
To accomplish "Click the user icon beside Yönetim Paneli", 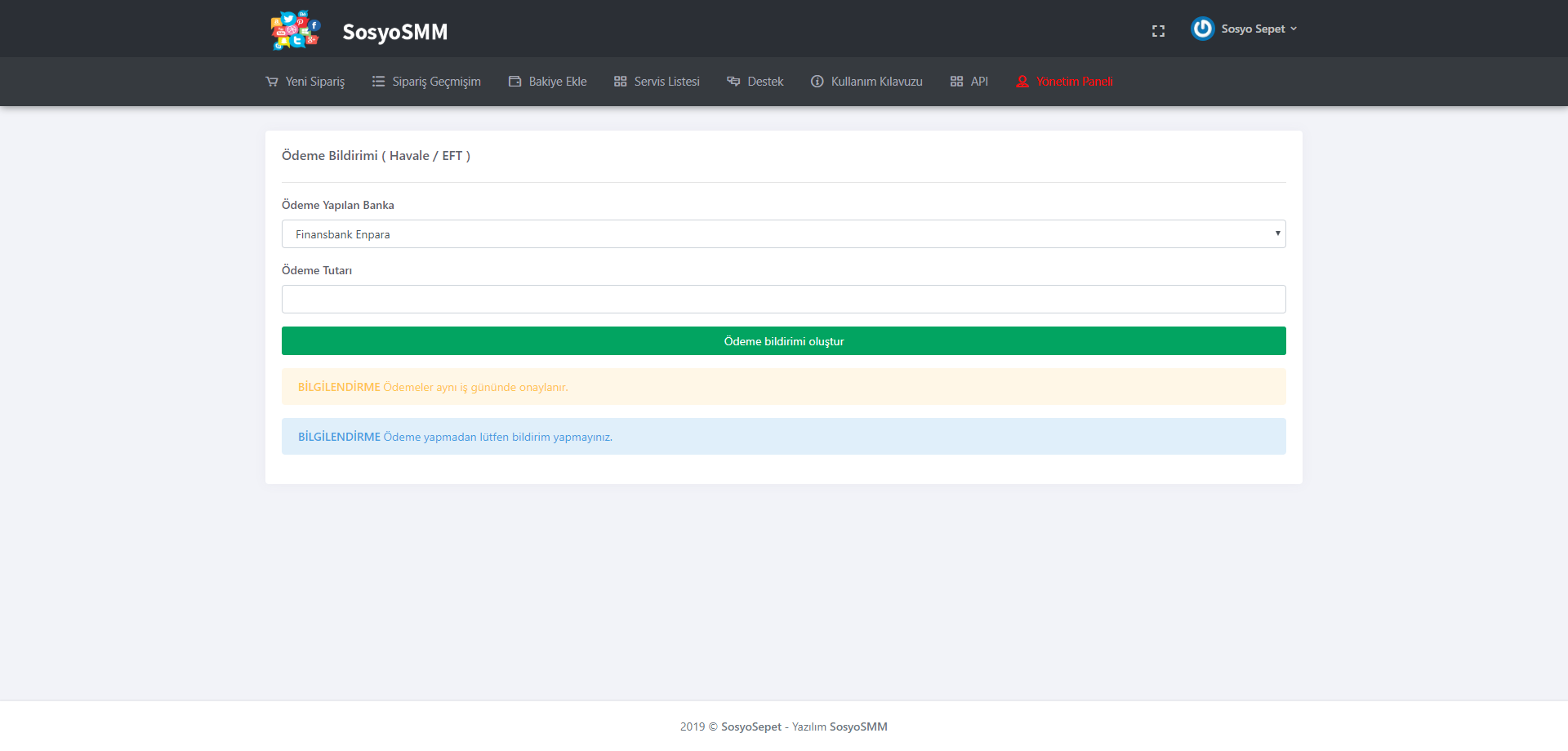I will [1022, 82].
